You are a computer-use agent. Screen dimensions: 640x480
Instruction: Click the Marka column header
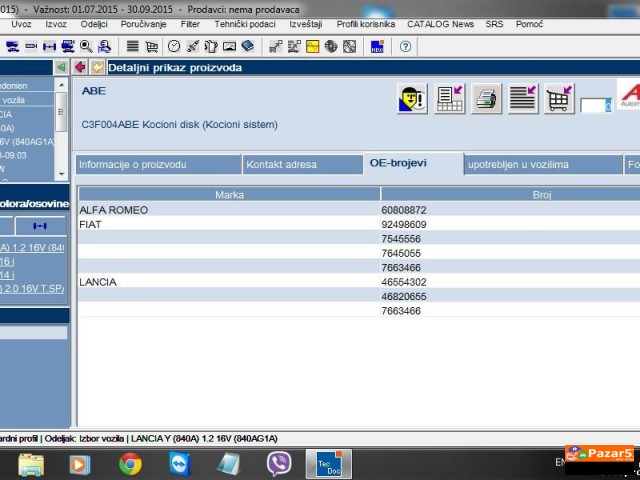229,195
